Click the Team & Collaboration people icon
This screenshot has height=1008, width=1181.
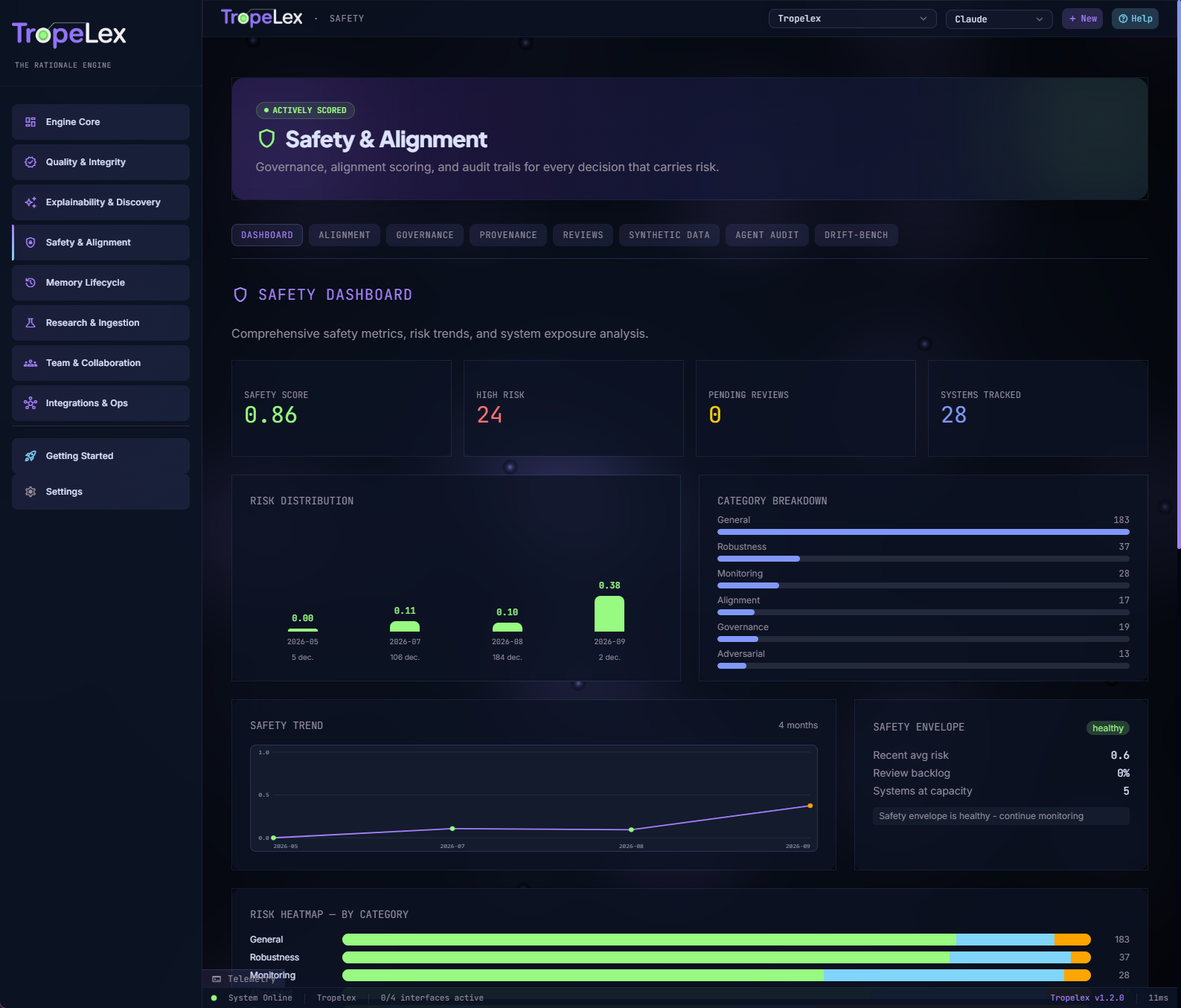click(x=31, y=363)
